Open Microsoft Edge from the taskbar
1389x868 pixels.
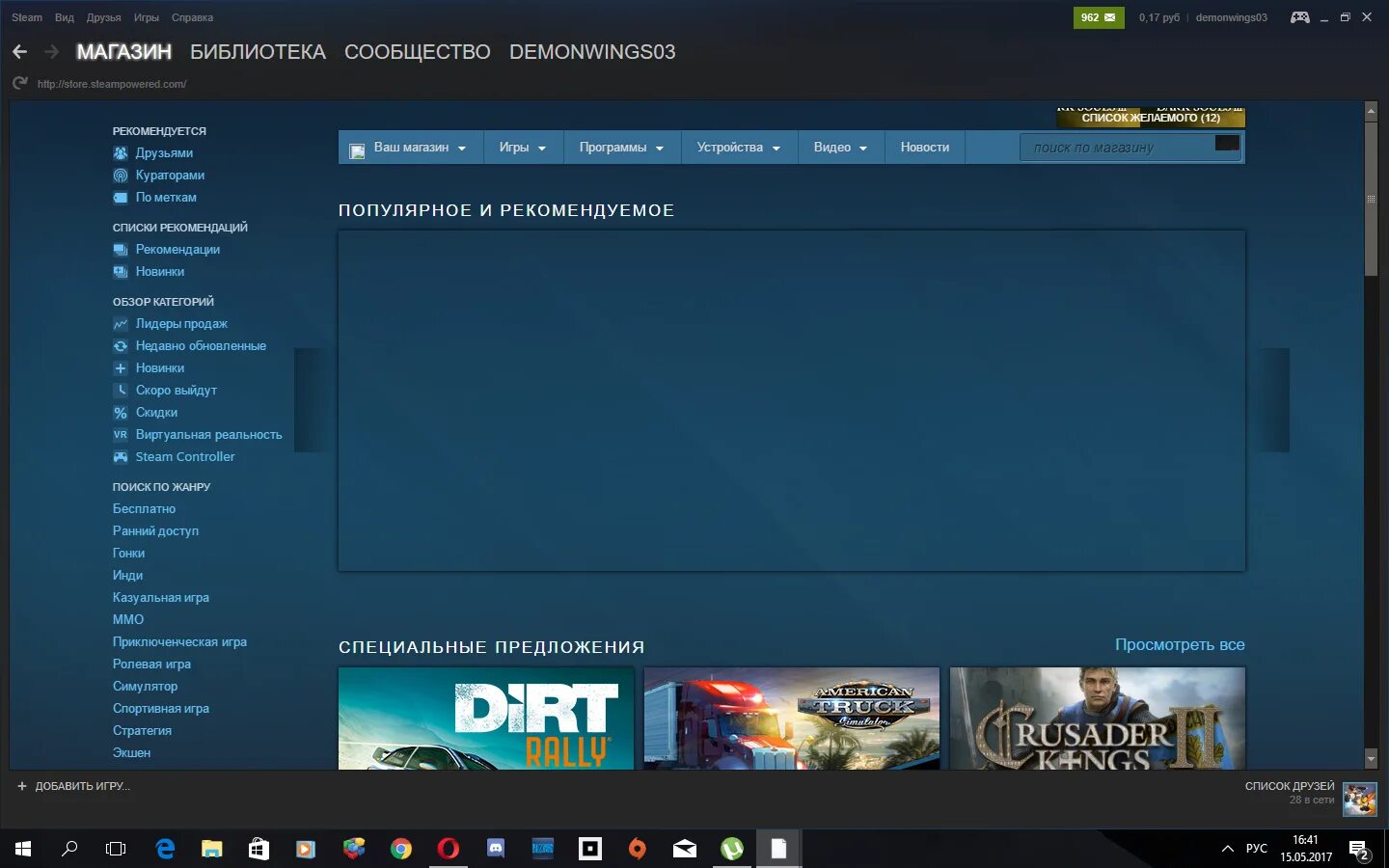(165, 849)
